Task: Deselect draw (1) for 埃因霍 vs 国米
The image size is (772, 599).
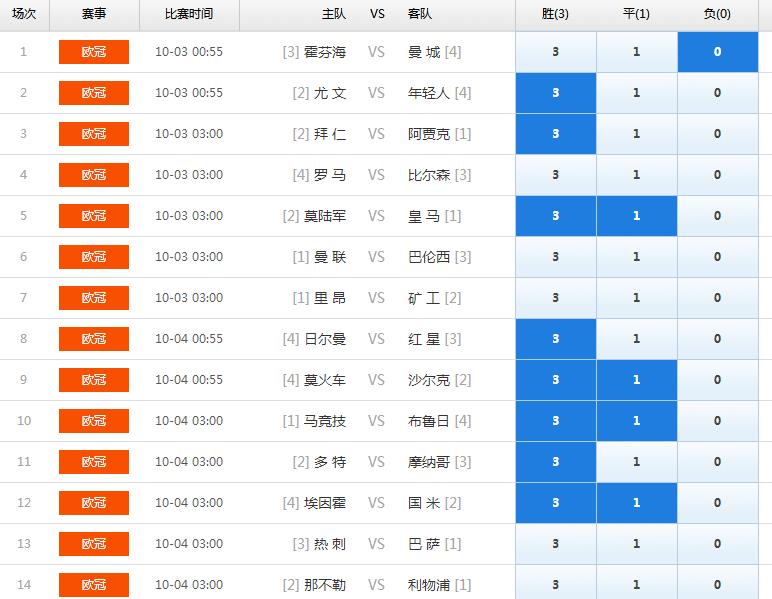Action: tap(637, 503)
